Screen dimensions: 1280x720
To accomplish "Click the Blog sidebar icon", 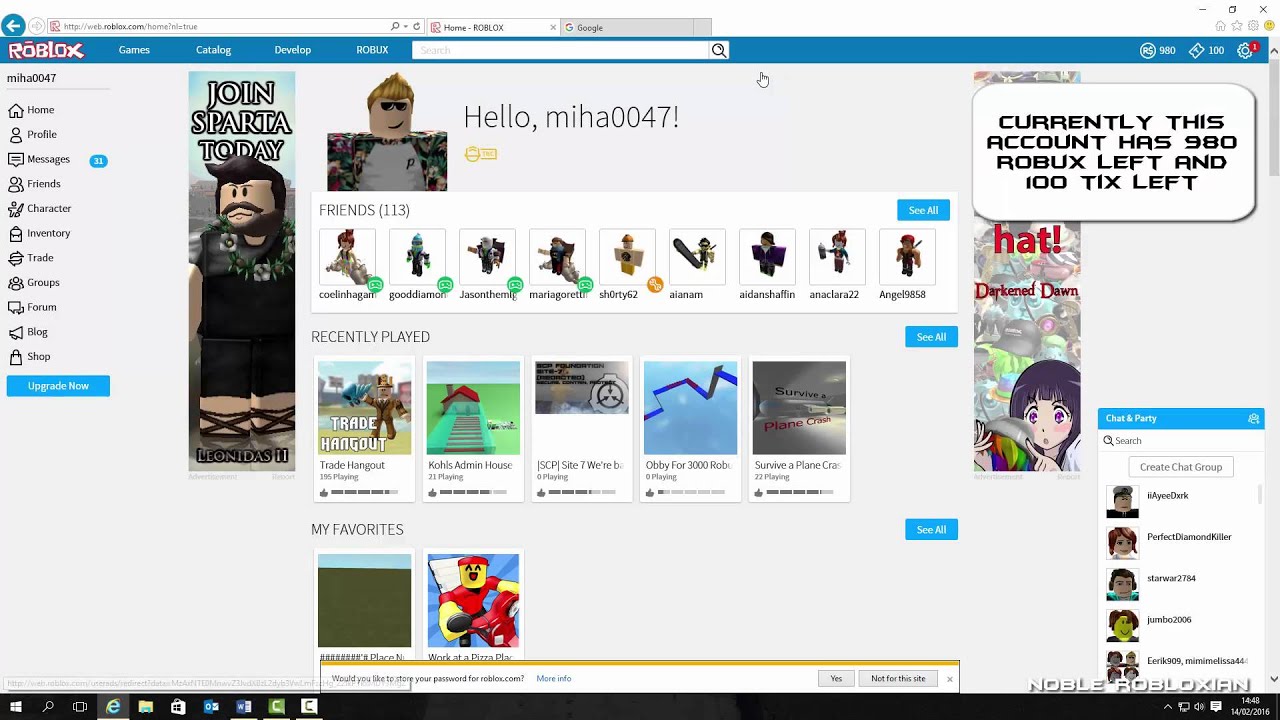I will (15, 332).
